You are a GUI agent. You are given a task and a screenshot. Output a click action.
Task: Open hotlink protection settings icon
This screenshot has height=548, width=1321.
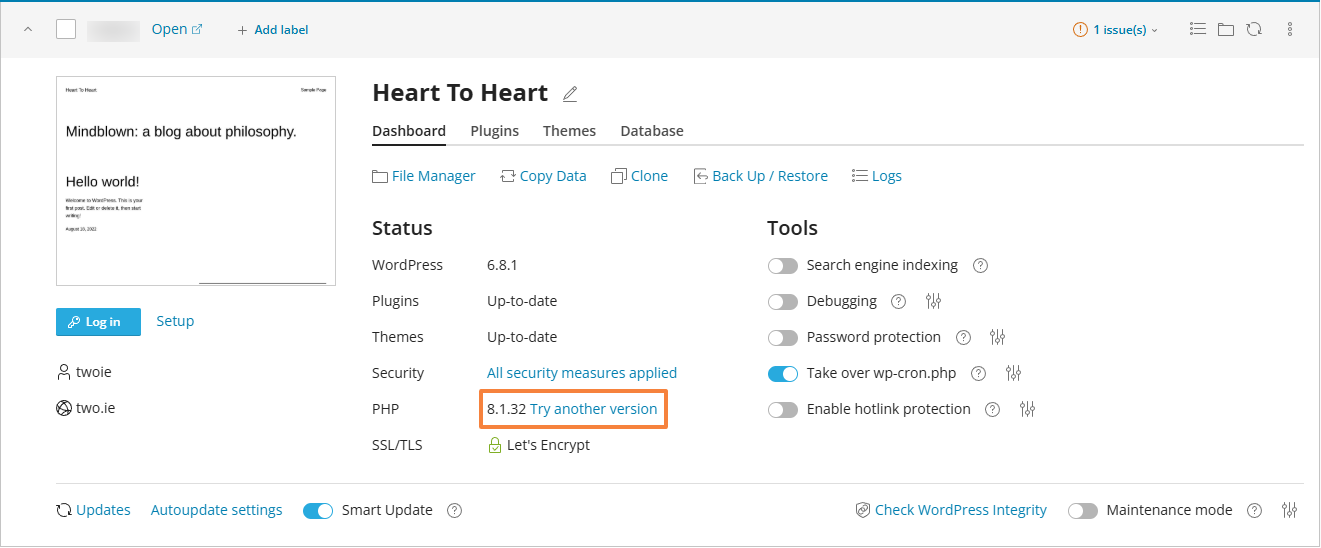pyautogui.click(x=1027, y=409)
